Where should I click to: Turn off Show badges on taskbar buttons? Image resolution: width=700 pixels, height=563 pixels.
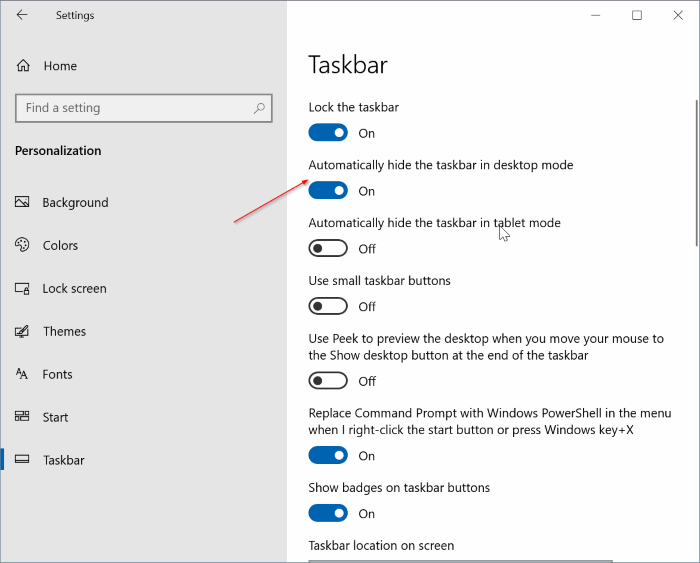pos(328,513)
